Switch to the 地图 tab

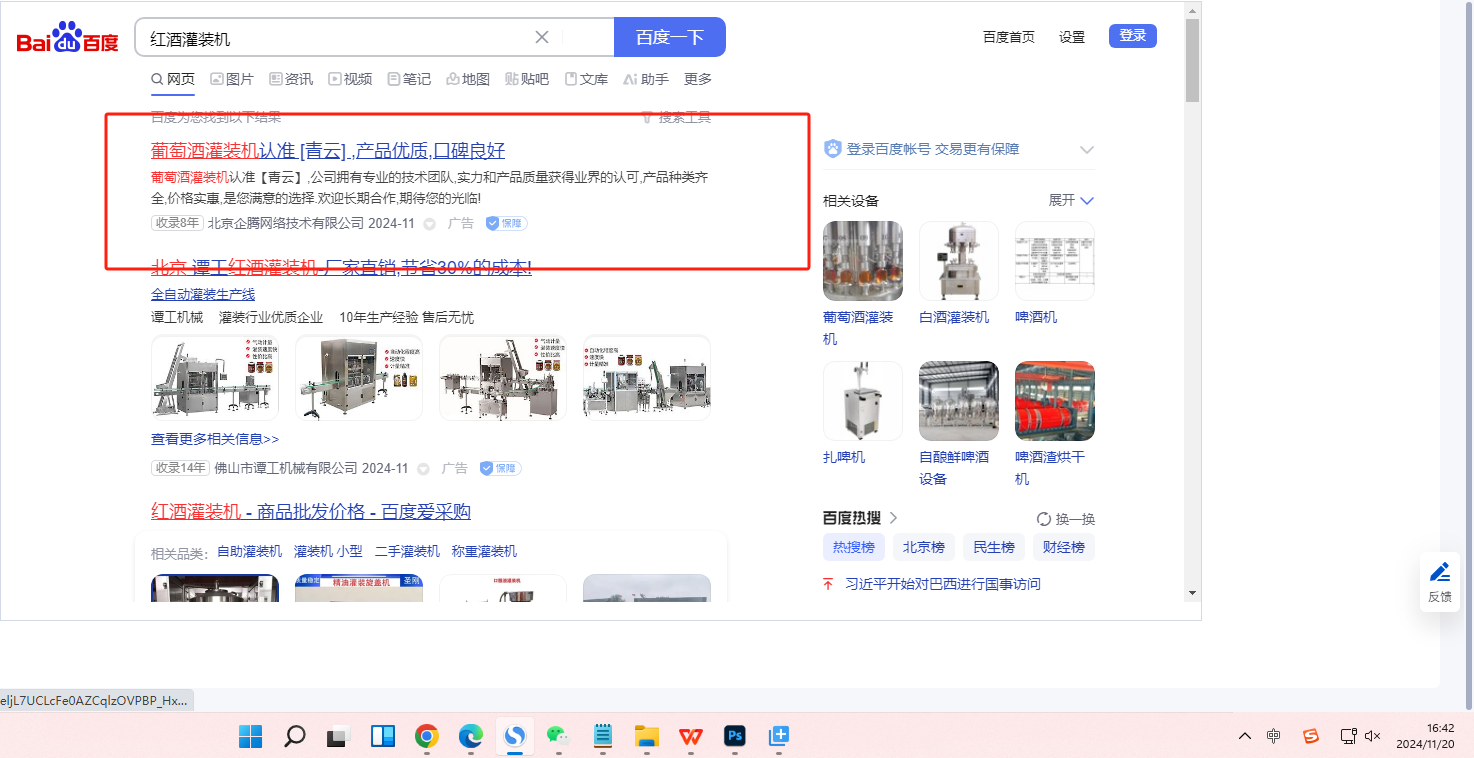[x=468, y=79]
